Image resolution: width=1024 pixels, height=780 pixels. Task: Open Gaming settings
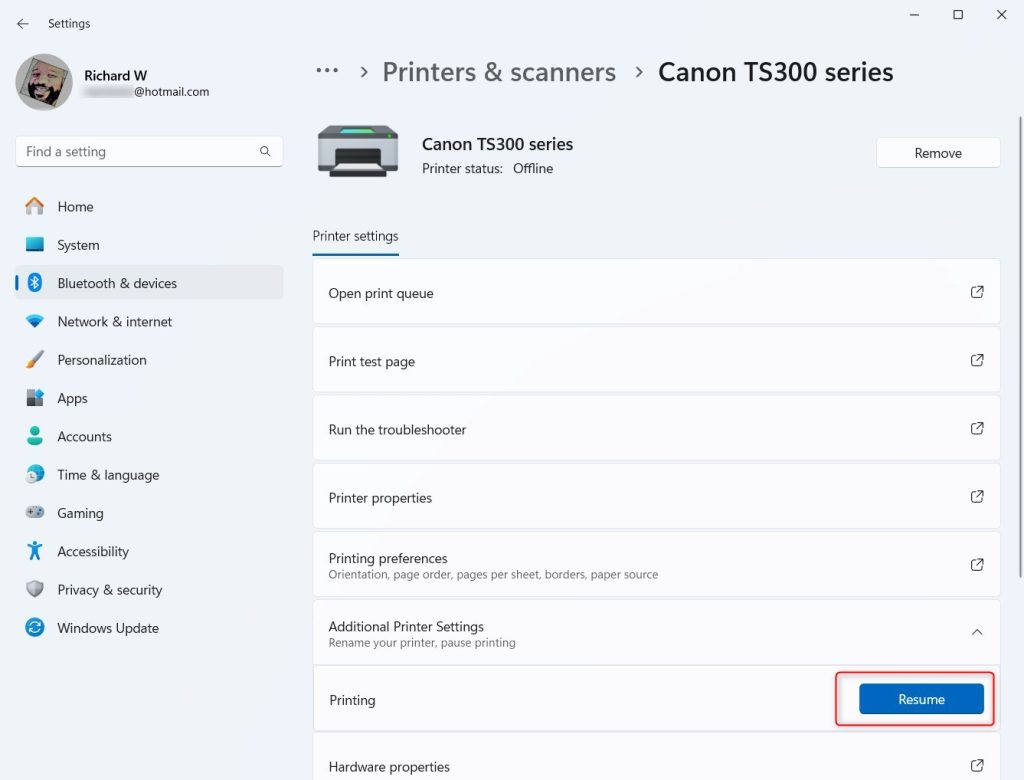(149, 513)
